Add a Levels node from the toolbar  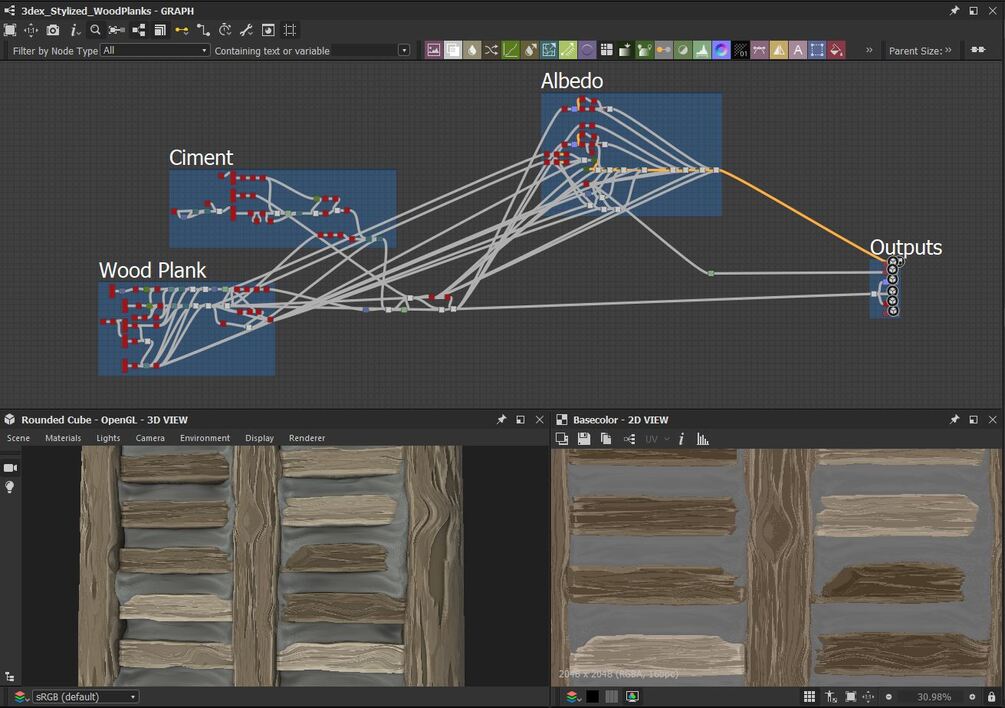702,50
